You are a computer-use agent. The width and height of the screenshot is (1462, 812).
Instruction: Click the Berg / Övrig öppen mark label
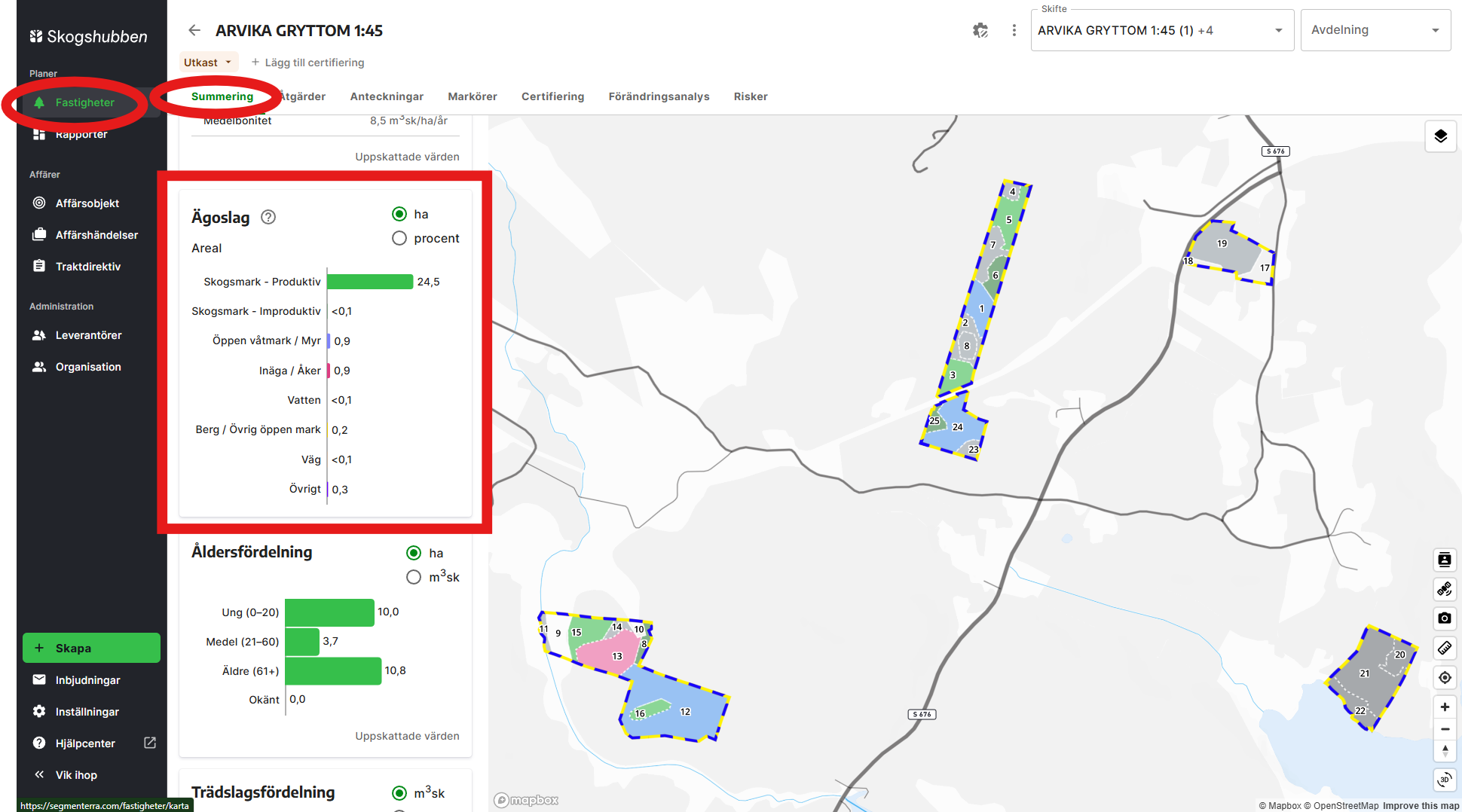[x=258, y=429]
